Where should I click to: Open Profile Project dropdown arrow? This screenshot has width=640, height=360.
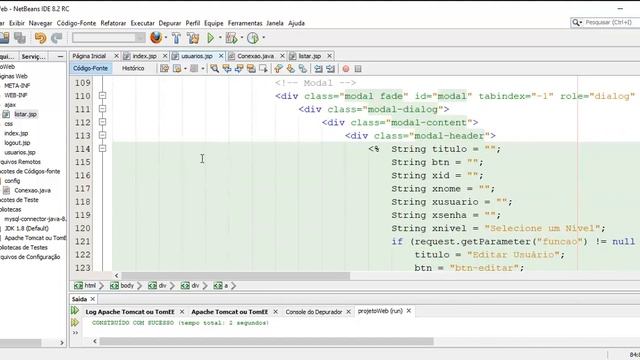[263, 38]
